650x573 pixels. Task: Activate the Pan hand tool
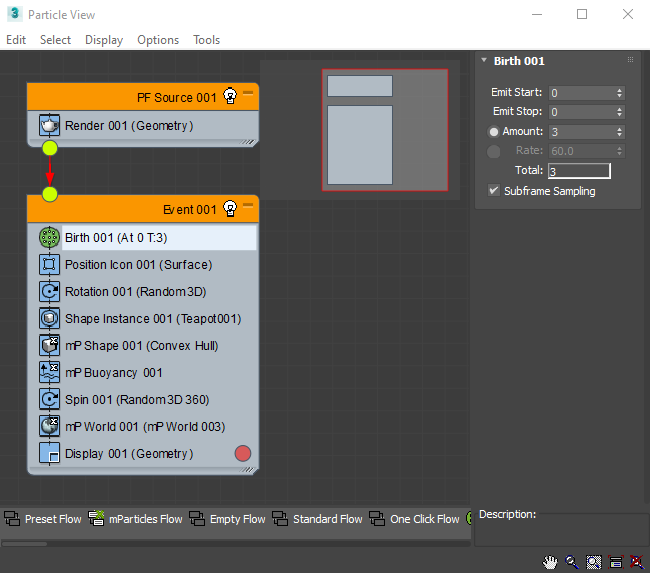[x=551, y=562]
